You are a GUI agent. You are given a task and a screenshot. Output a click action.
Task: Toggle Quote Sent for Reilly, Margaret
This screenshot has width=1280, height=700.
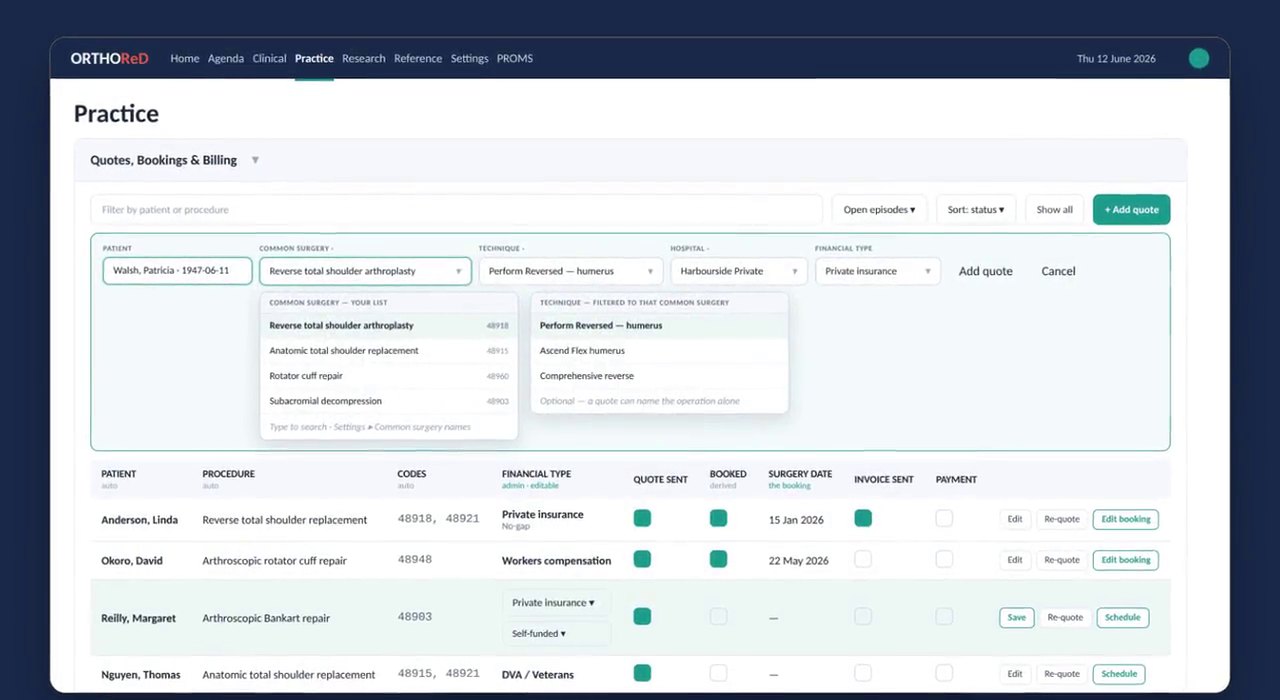click(642, 616)
